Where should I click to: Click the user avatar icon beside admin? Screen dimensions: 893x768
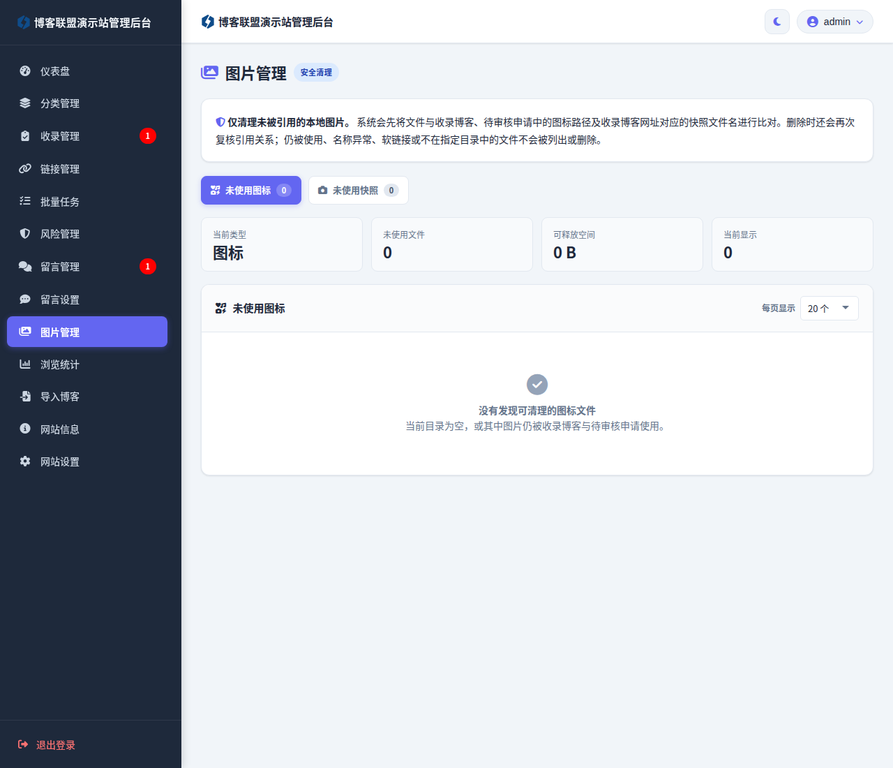point(813,22)
